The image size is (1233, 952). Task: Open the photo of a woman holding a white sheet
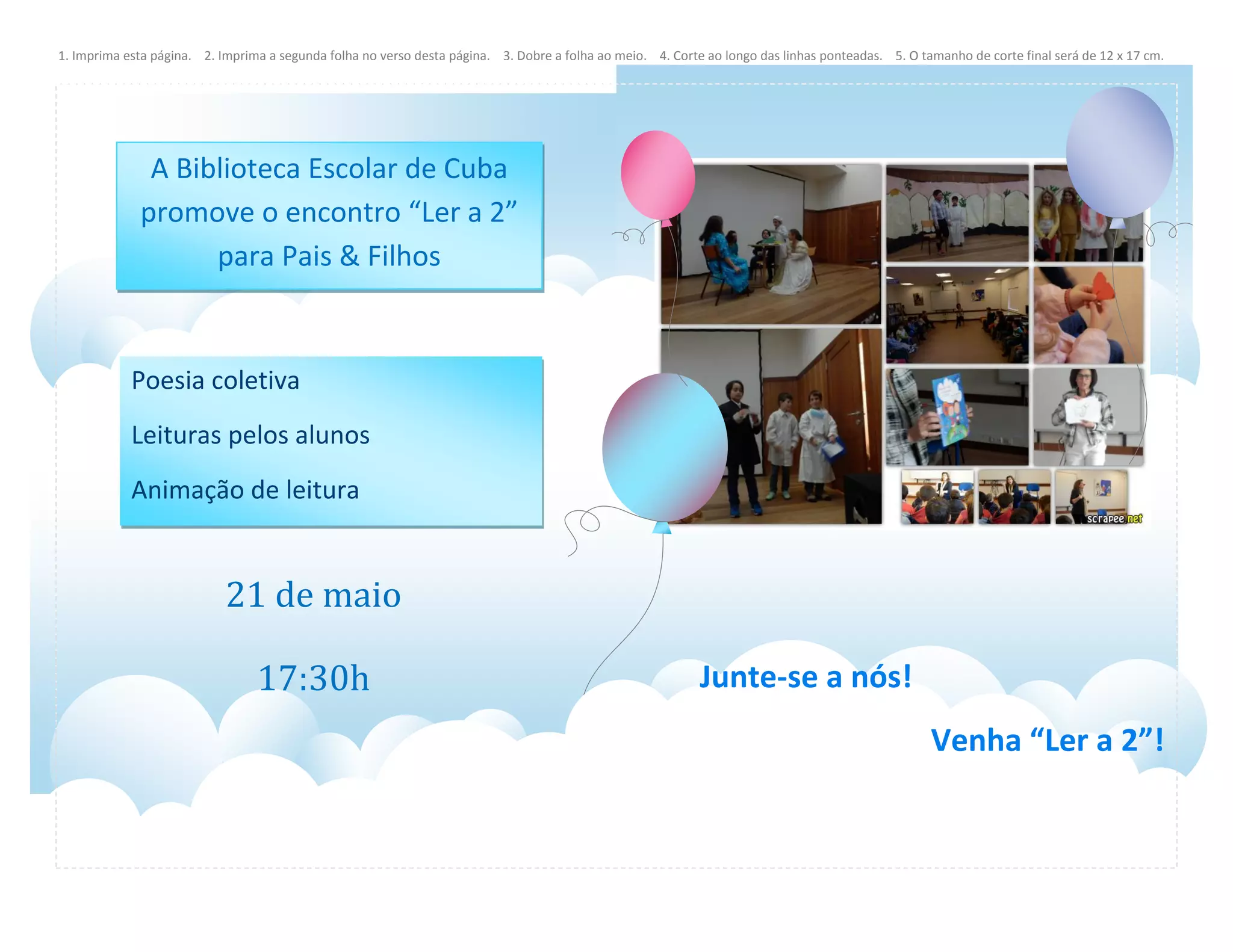1088,416
